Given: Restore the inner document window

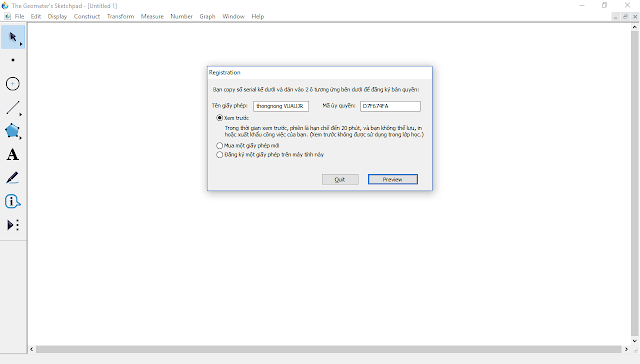Looking at the screenshot, I should point(625,17).
